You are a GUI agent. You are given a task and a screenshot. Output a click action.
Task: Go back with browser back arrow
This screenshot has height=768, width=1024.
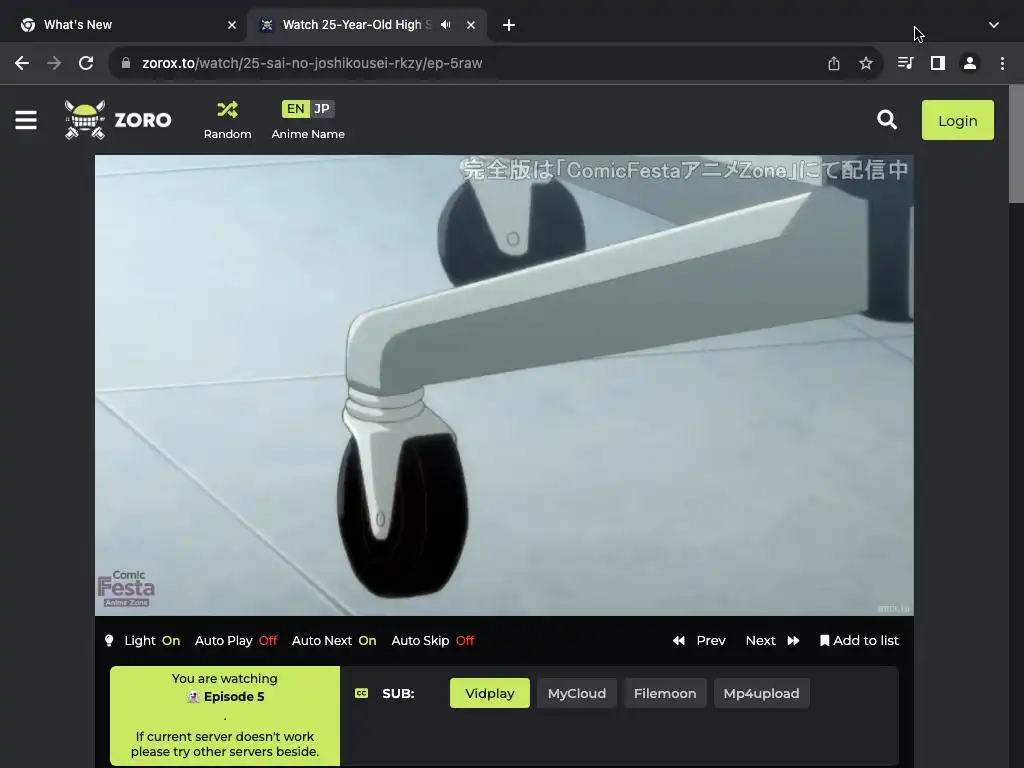[x=22, y=63]
